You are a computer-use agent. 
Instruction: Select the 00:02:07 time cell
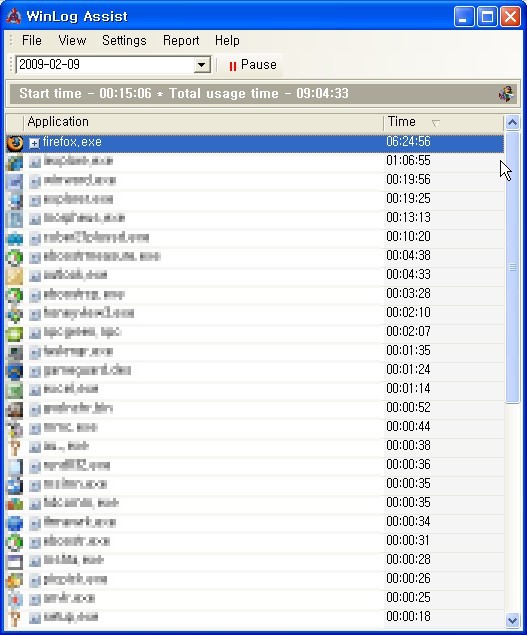(x=408, y=332)
